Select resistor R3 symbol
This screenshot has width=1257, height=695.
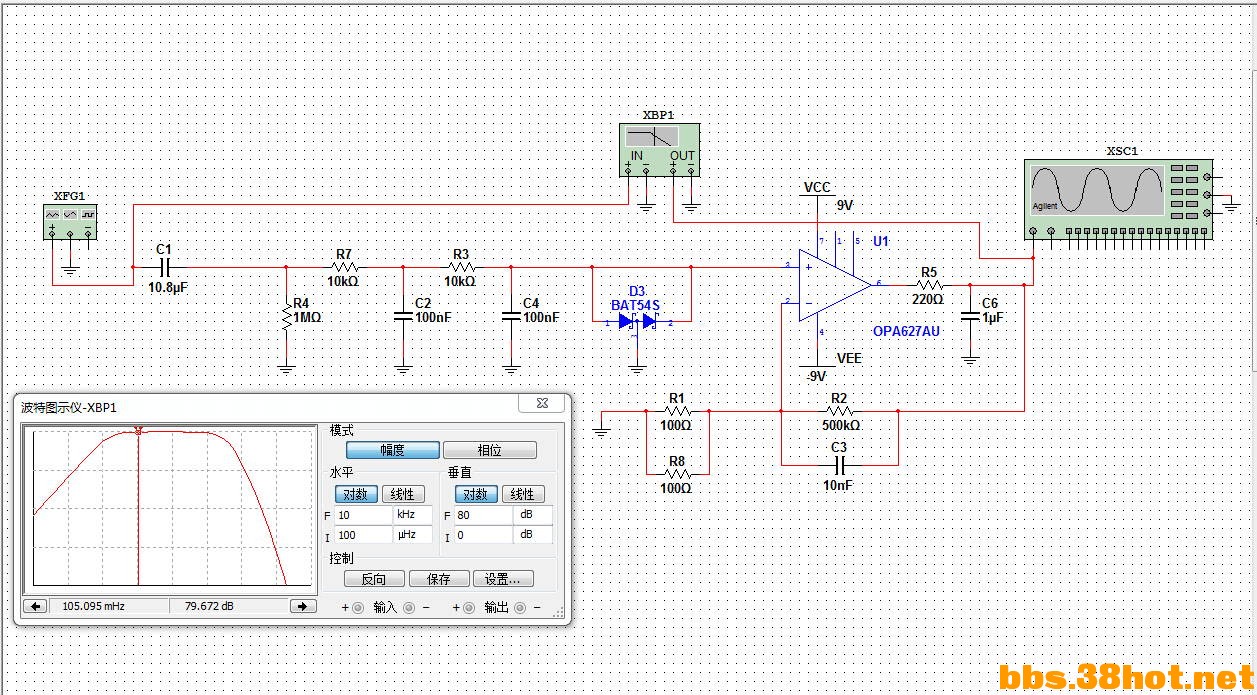click(x=460, y=267)
